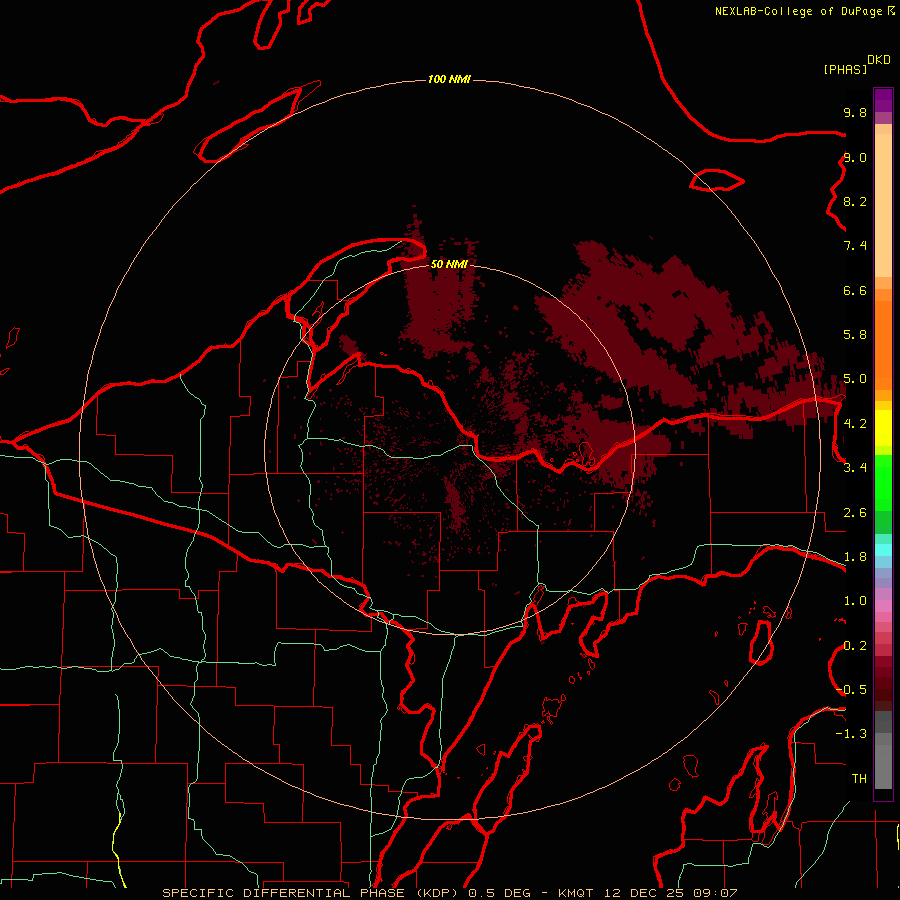The image size is (900, 900).
Task: Select the 5.8 value on color scale
Action: pyautogui.click(x=855, y=335)
